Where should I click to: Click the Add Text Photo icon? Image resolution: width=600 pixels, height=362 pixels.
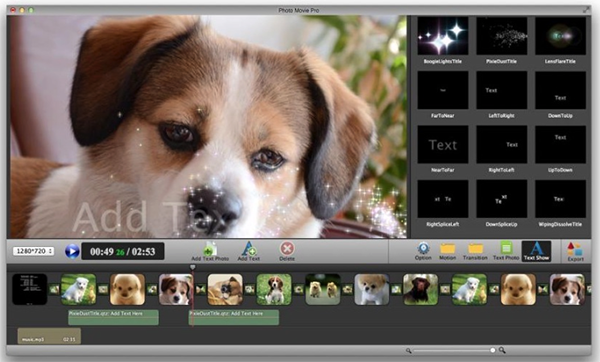click(x=210, y=249)
